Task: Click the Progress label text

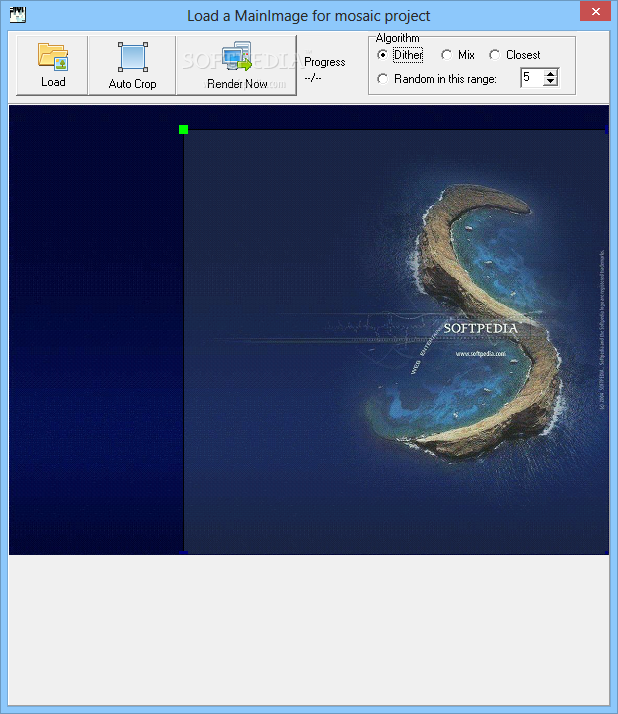Action: 325,62
